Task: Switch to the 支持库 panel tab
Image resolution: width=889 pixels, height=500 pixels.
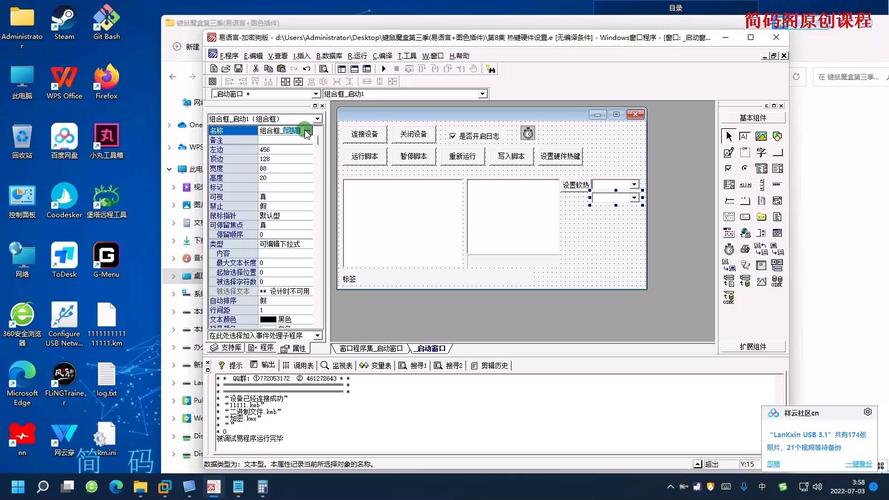Action: click(x=227, y=348)
